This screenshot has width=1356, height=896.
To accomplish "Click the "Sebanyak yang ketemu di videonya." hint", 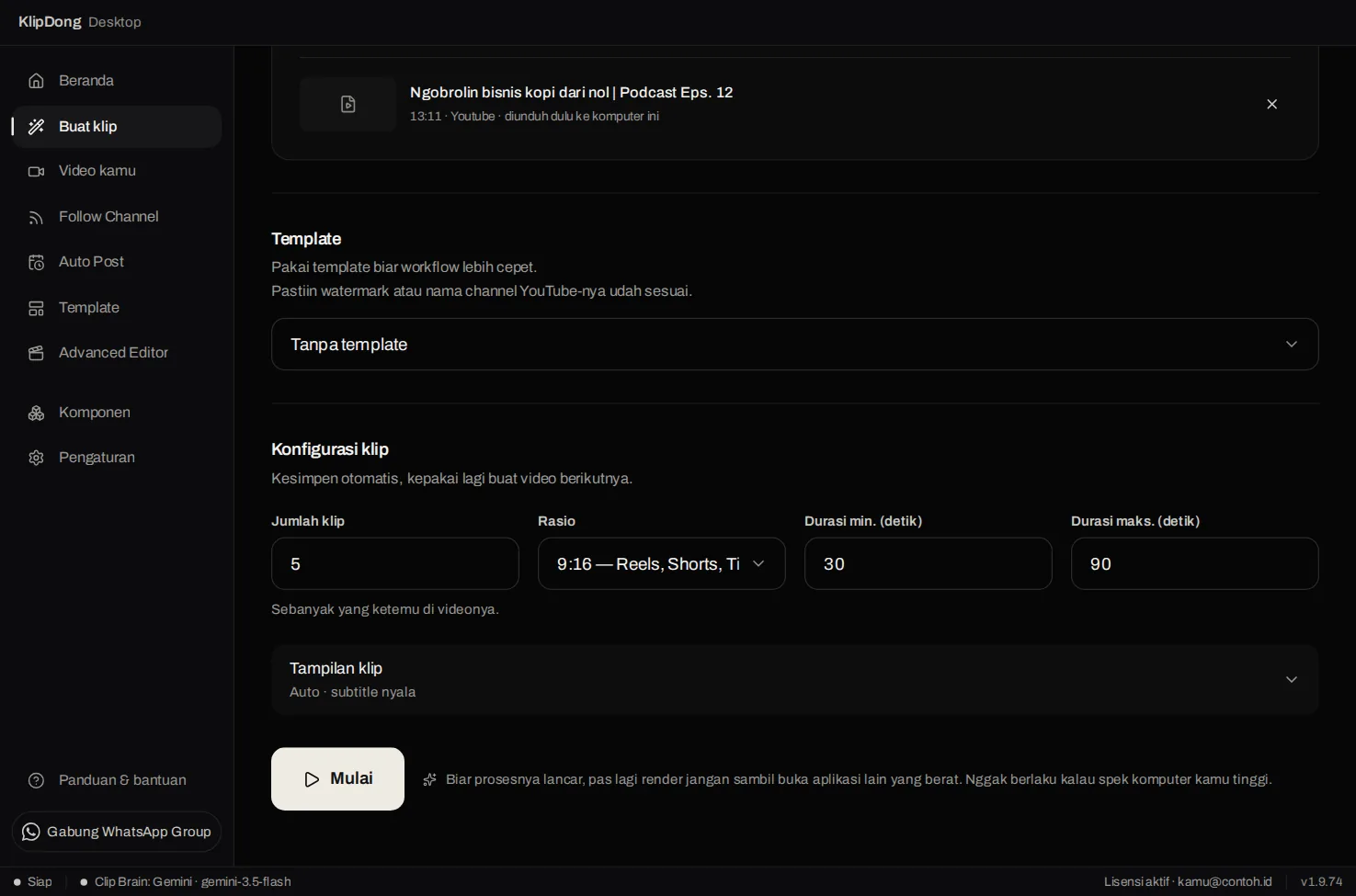I will [385, 609].
